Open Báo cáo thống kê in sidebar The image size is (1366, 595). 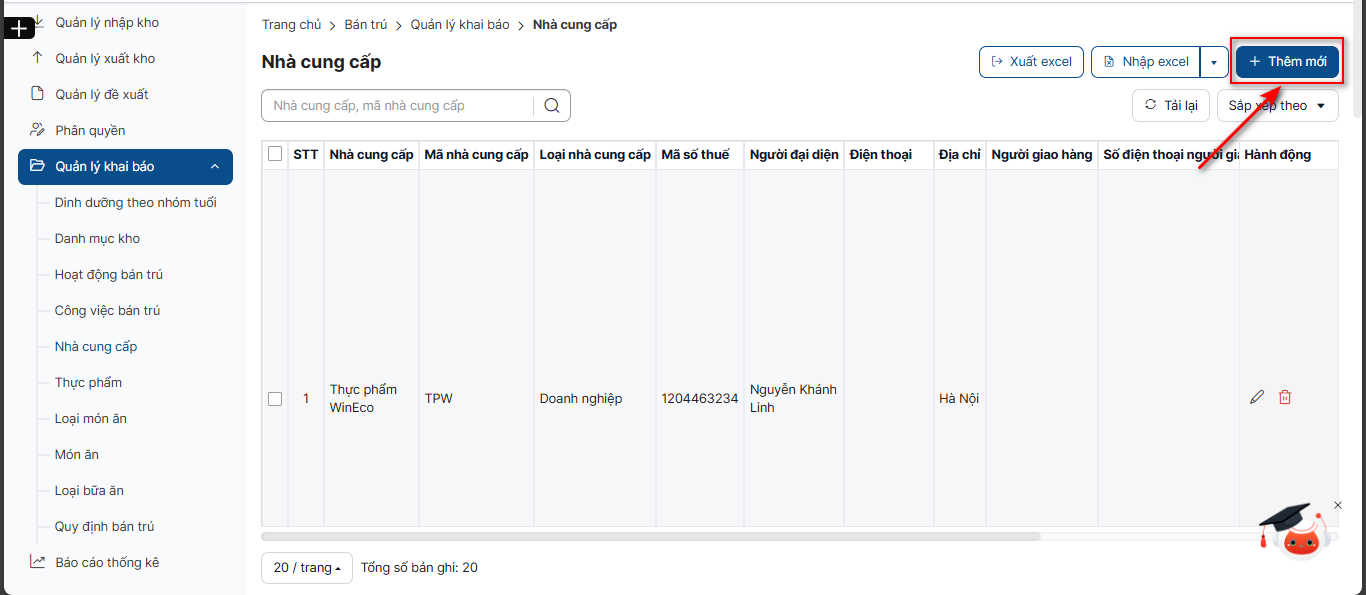coord(106,562)
